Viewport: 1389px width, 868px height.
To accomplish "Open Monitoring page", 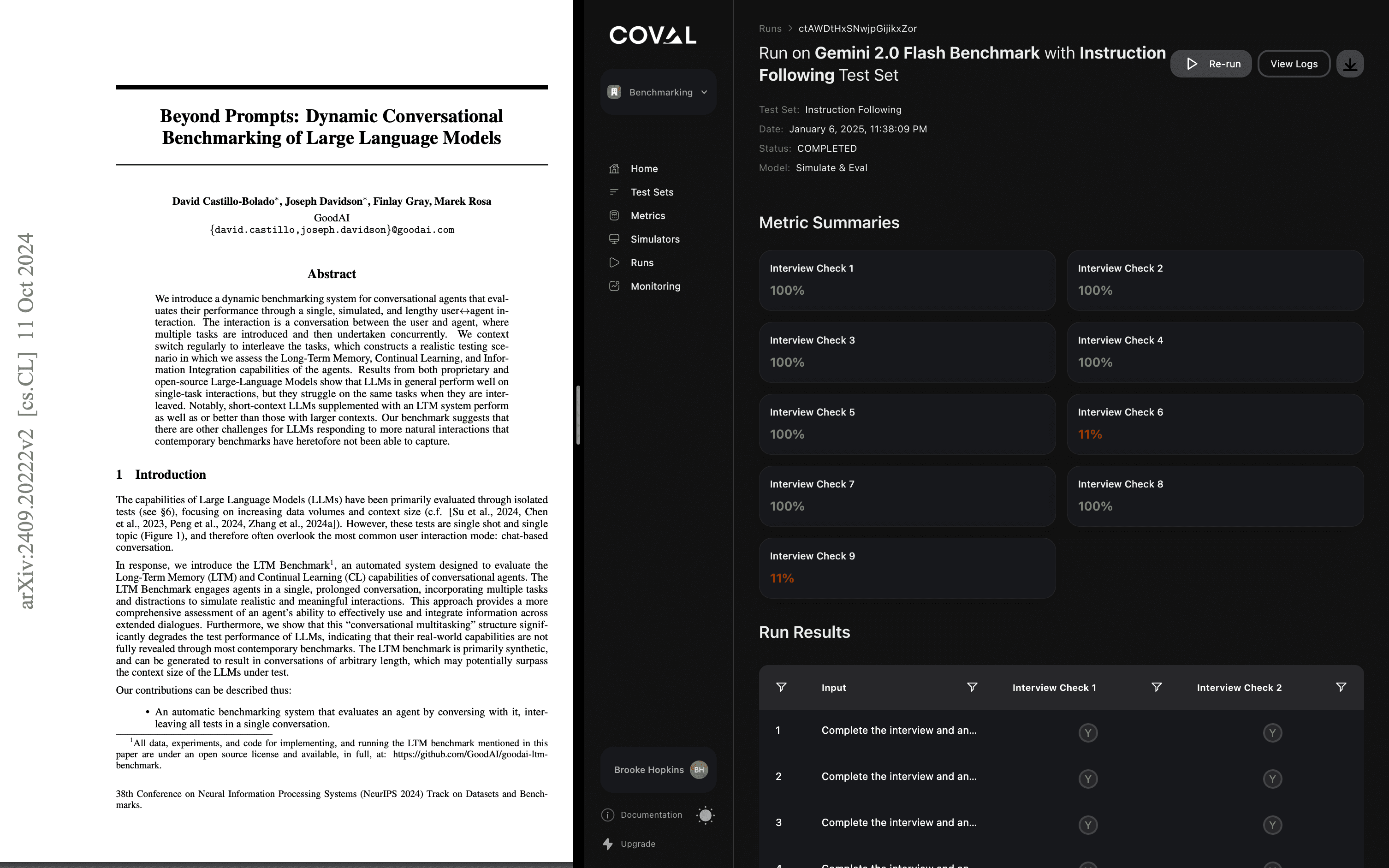I will click(x=655, y=286).
